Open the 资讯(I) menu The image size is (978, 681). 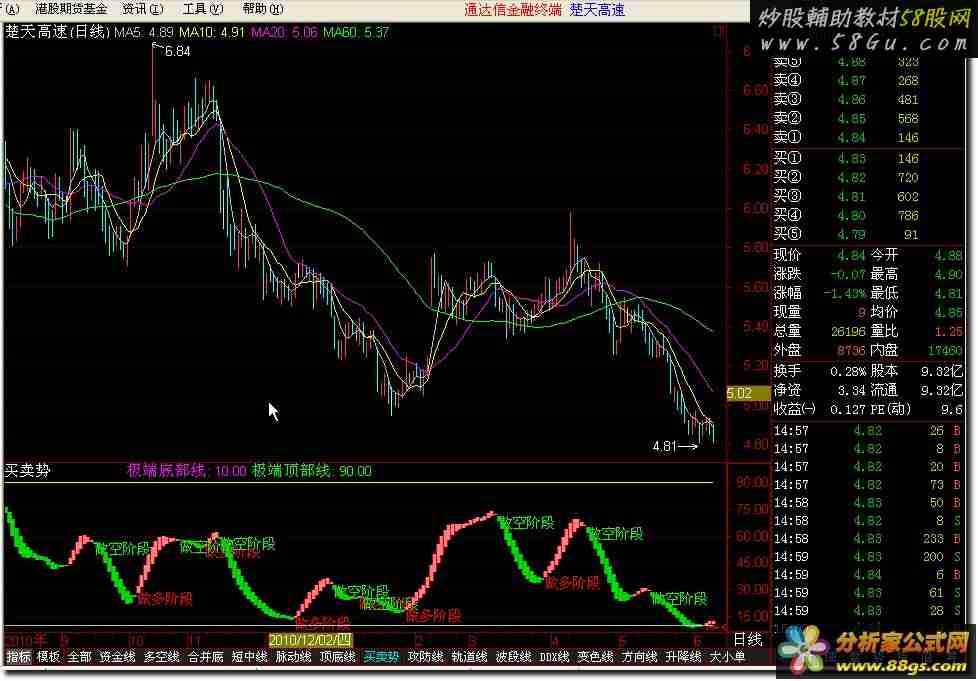coord(143,9)
